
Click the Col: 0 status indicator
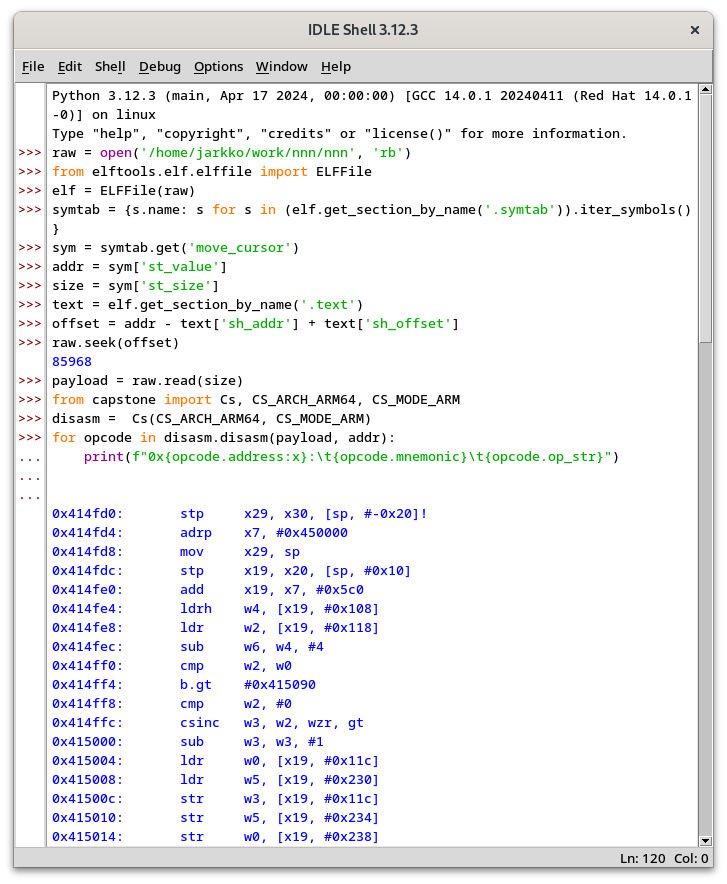tap(691, 858)
